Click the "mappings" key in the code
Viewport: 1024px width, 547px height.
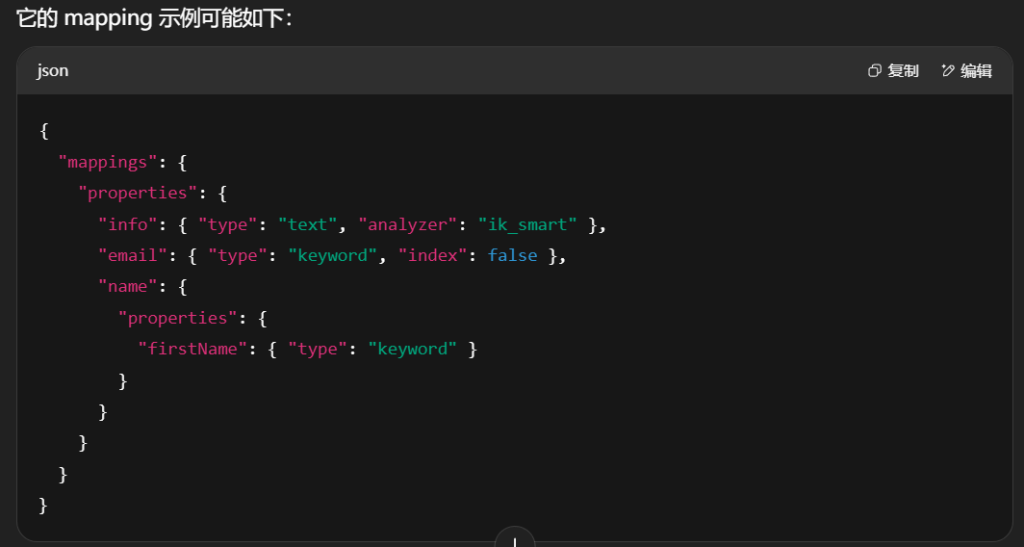(103, 162)
